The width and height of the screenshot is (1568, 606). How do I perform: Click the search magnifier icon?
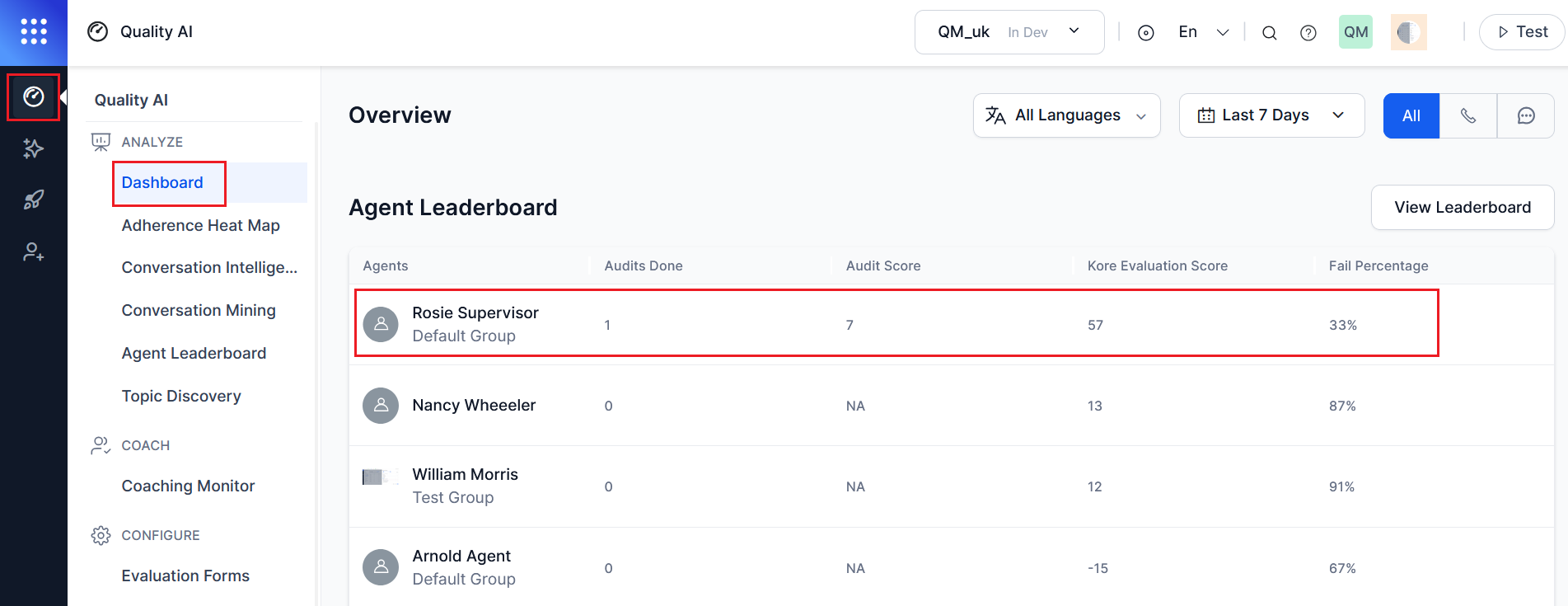(x=1269, y=33)
